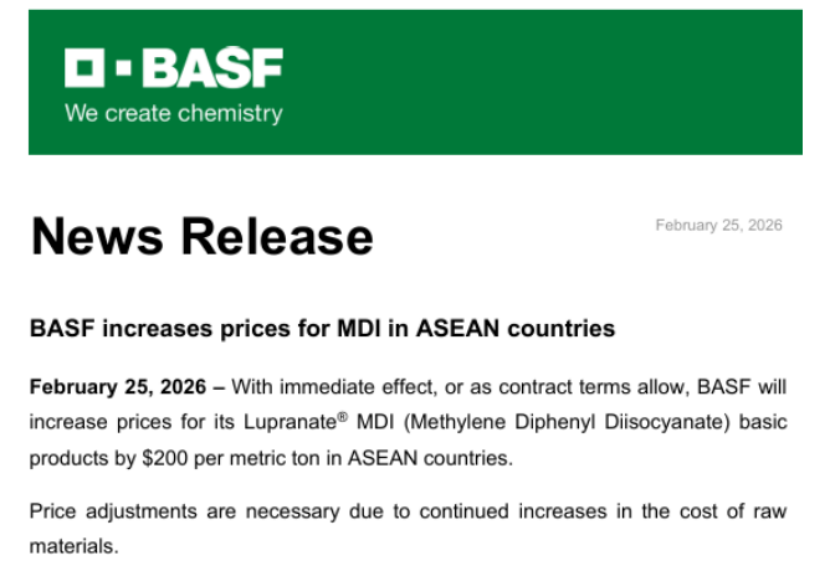Viewport: 830px width, 567px height.
Task: Click the registered trademark symbol after Lupranate
Action: click(x=342, y=417)
